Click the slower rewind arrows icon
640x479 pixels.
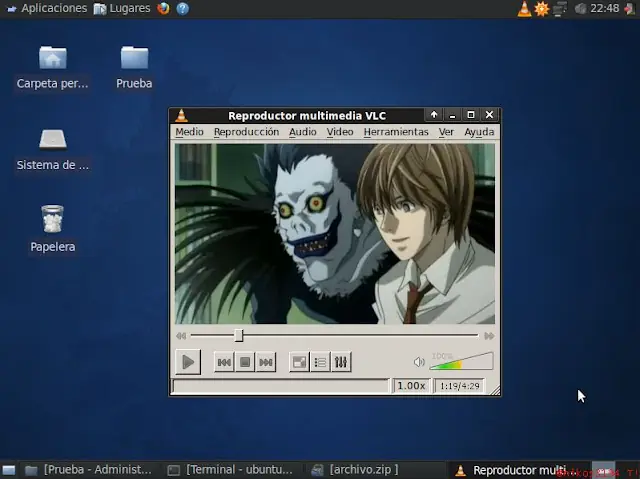[x=181, y=336]
